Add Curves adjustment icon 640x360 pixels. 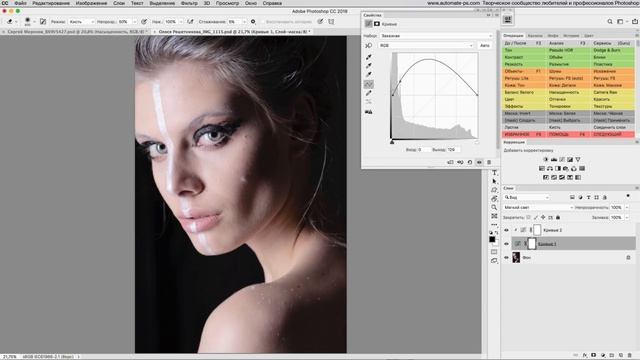(x=562, y=160)
